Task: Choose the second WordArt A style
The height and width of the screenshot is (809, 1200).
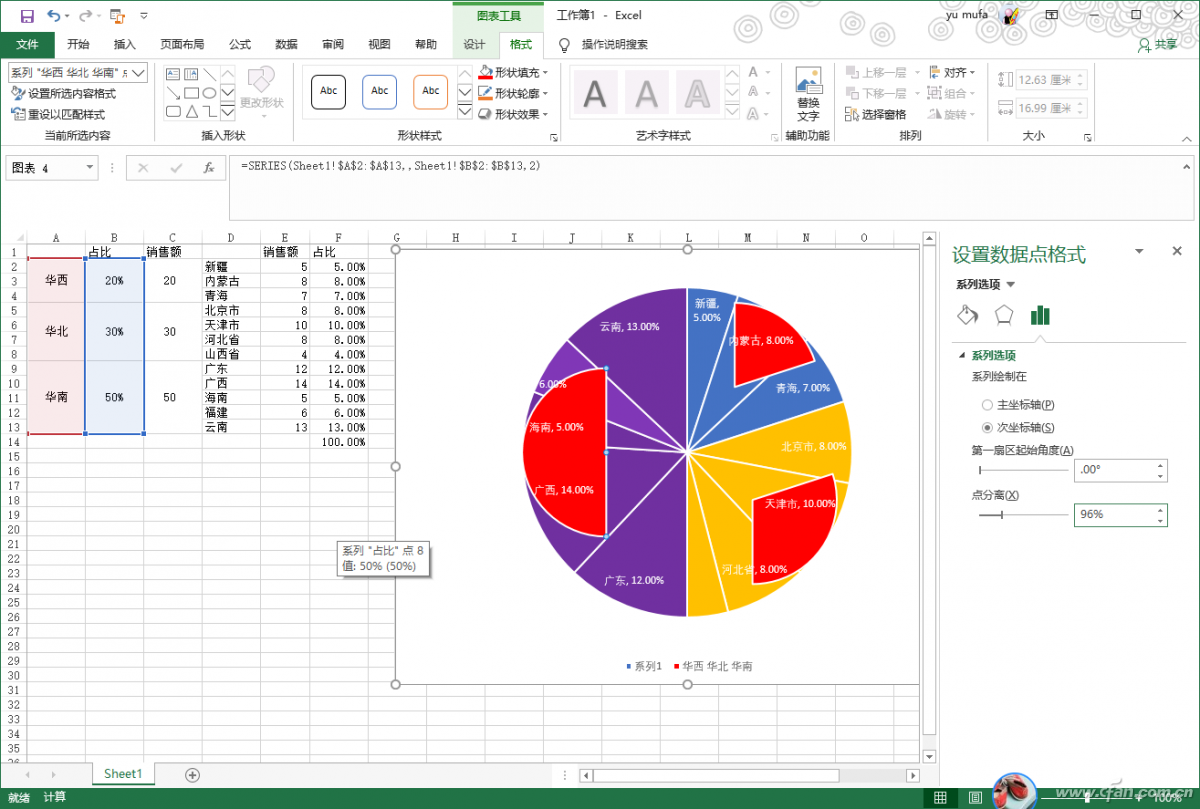Action: pyautogui.click(x=647, y=94)
